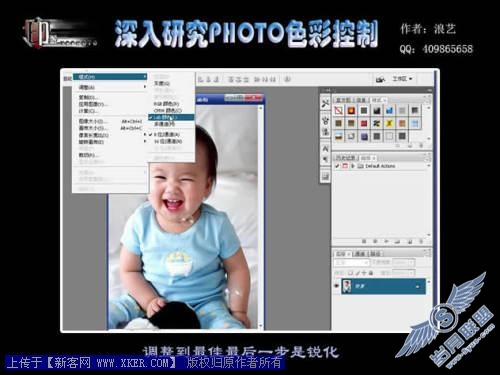Open the paragraph panel dock icon
Screen dimensions: 500x375
click(x=325, y=159)
